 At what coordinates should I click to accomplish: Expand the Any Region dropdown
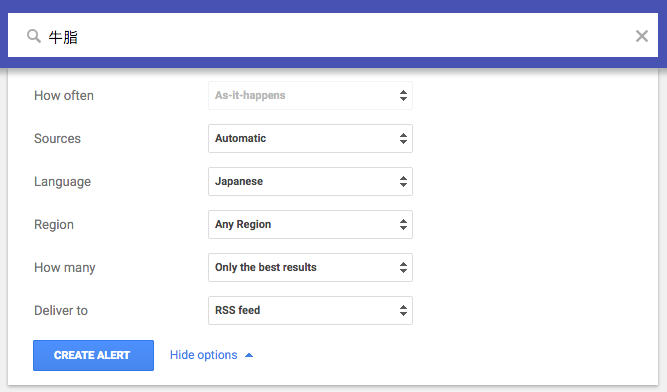(310, 224)
